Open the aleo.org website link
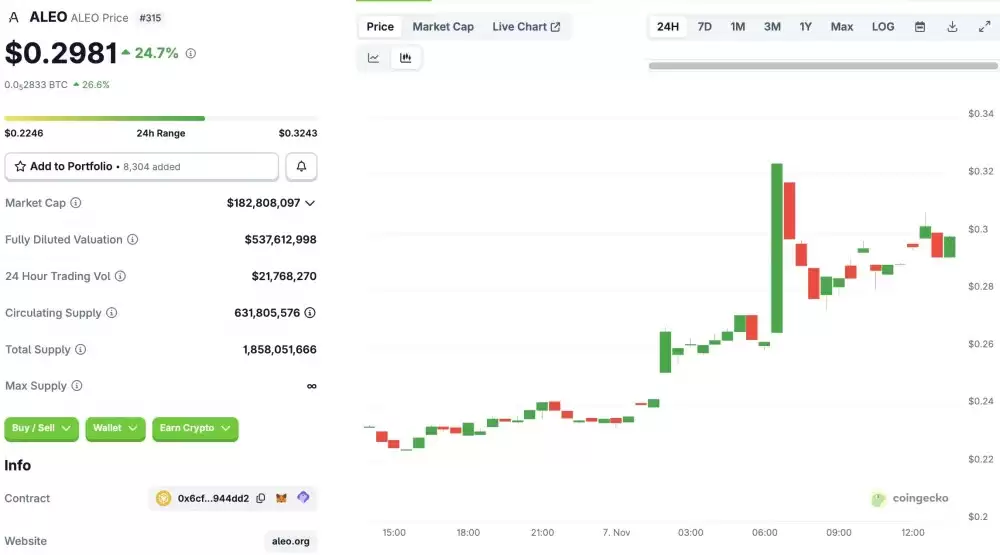The image size is (1000, 555). [291, 541]
